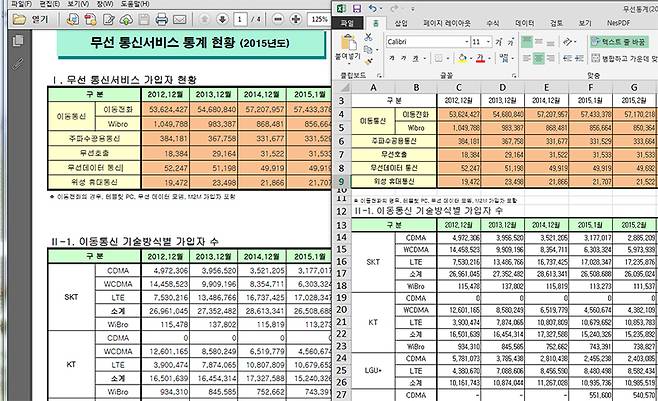
Task: Select the SKT cell in Excel column A
Action: point(373,262)
